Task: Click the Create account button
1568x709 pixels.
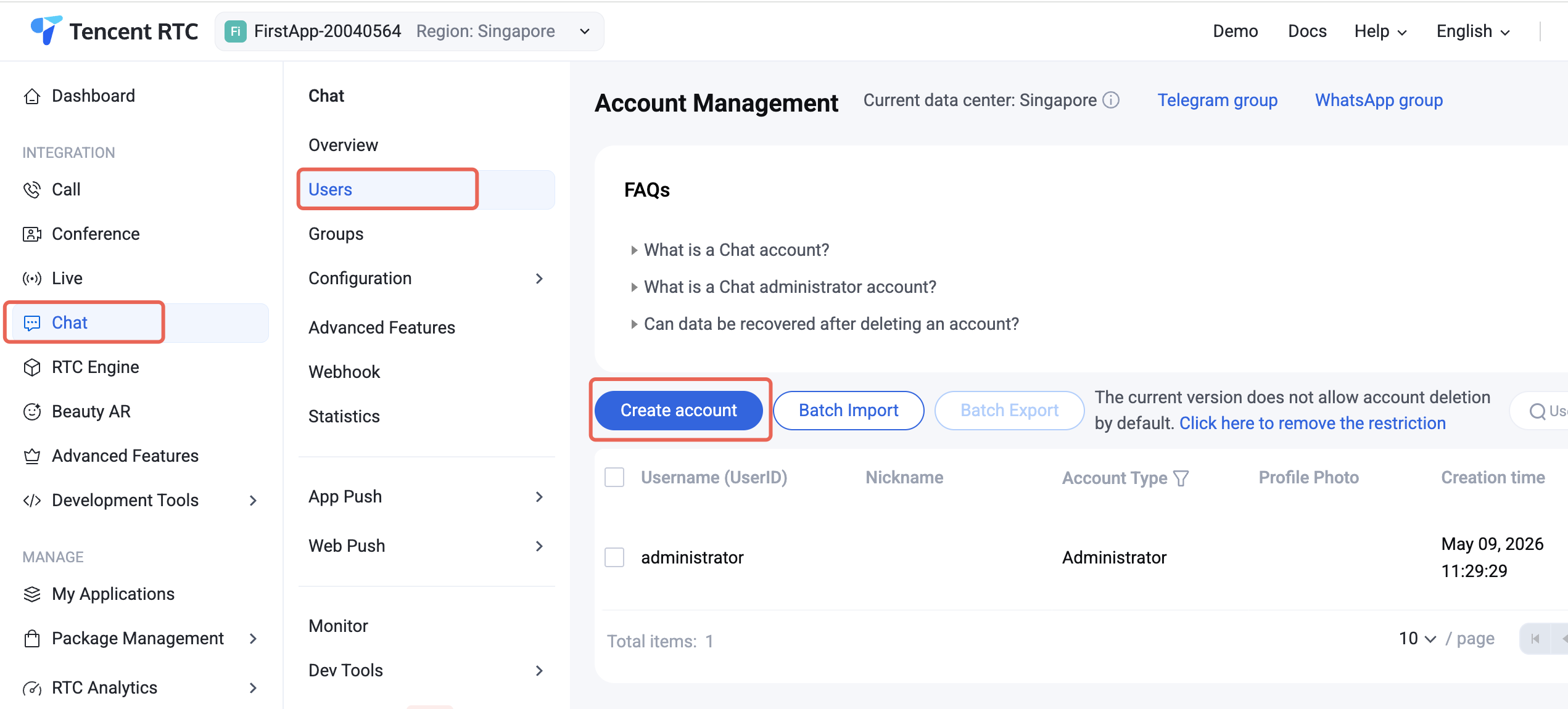Action: click(x=679, y=411)
